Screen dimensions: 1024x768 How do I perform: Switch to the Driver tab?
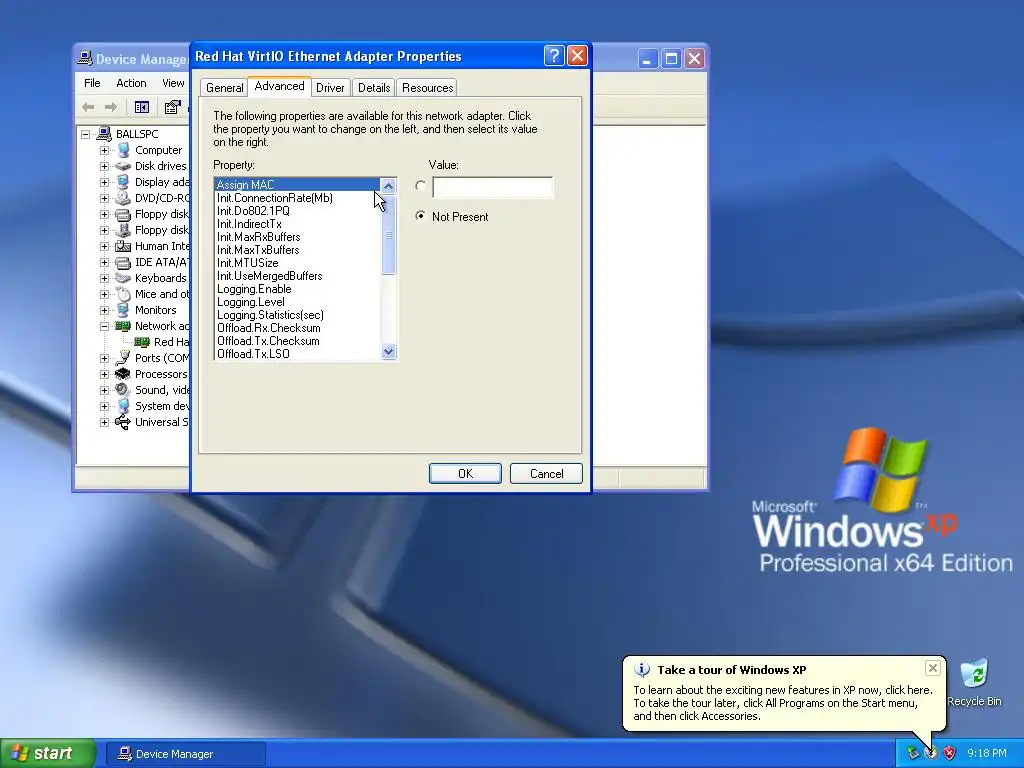point(330,88)
